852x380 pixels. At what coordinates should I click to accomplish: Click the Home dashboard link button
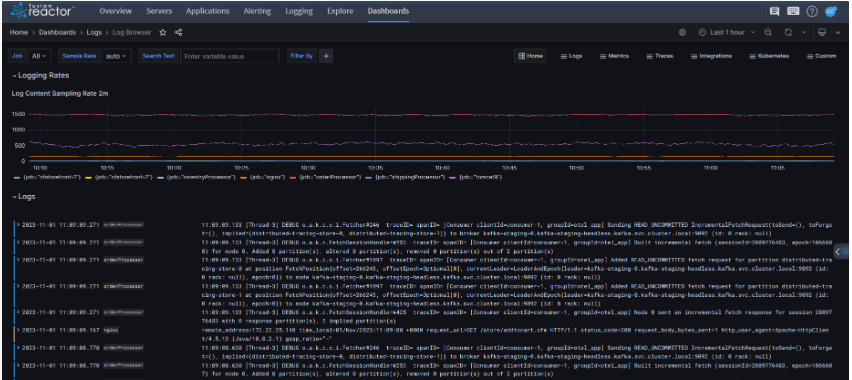pos(530,56)
